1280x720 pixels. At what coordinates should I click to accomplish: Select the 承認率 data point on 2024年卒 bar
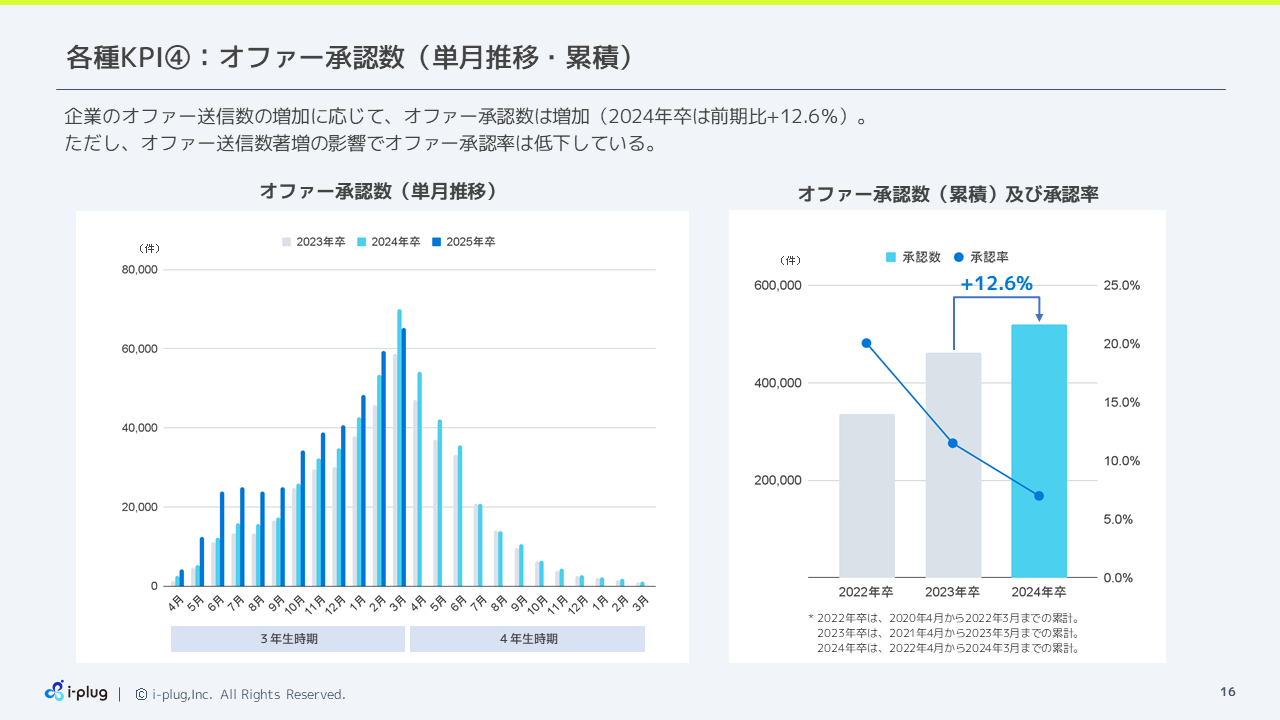coord(1039,496)
